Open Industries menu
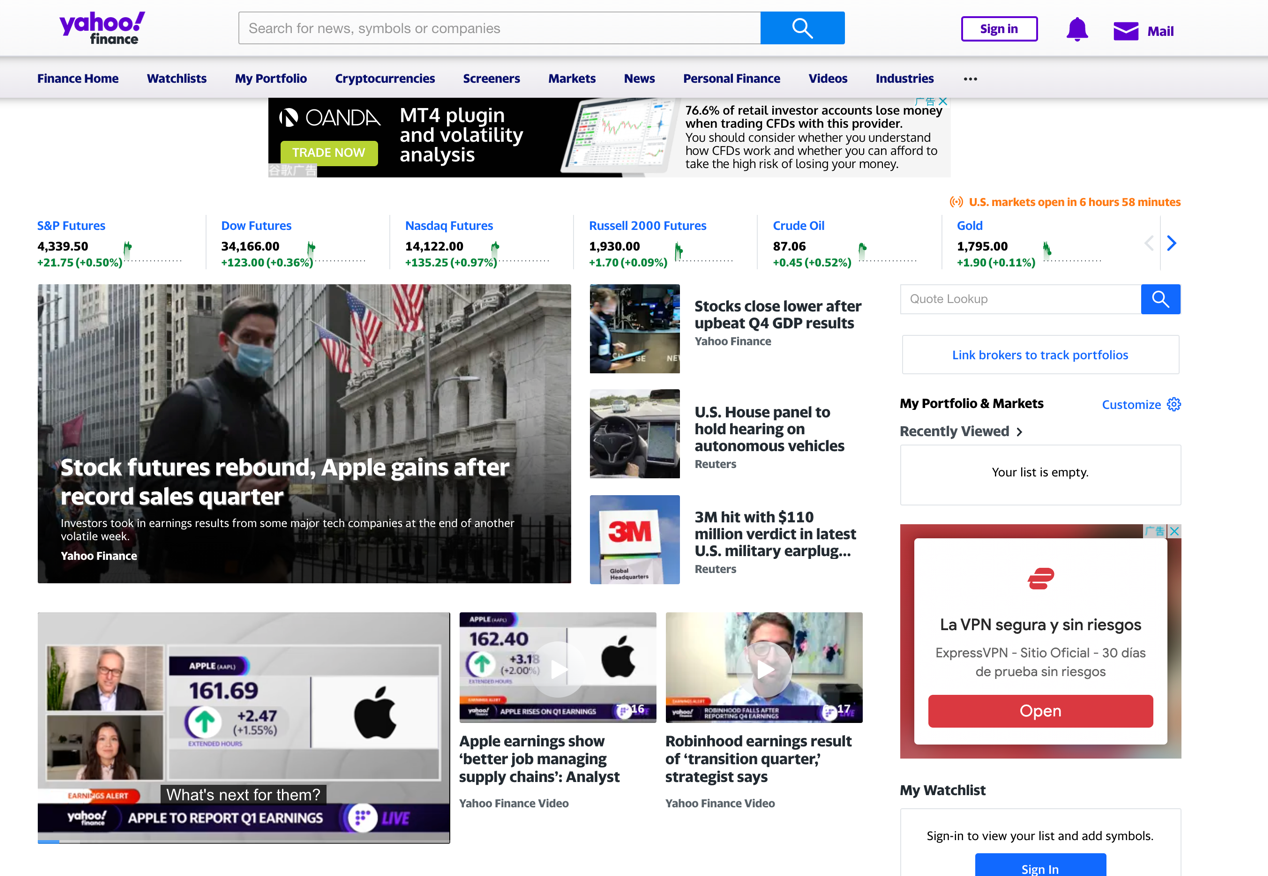The height and width of the screenshot is (876, 1268). 905,78
